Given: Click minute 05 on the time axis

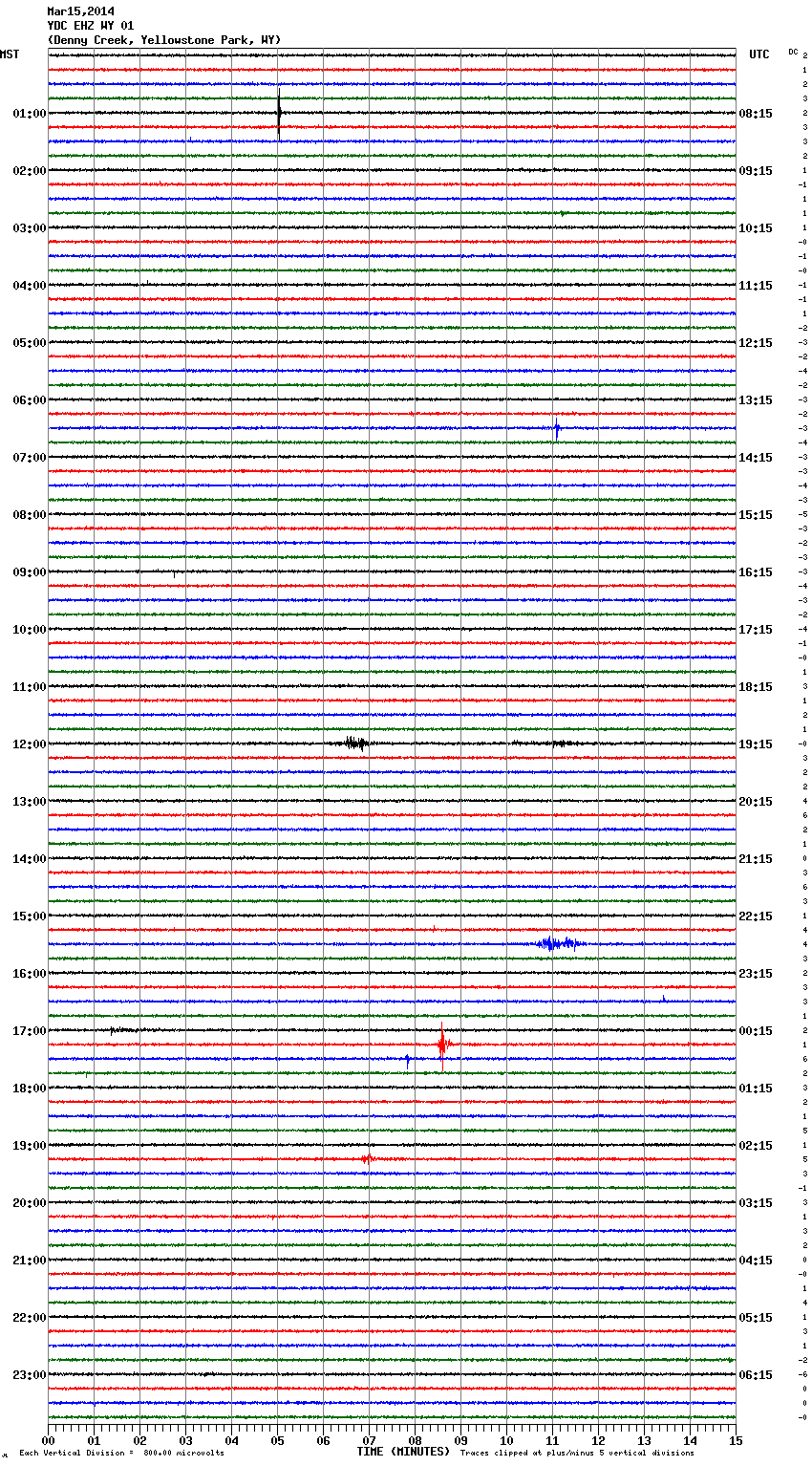Looking at the screenshot, I should 277,1440.
